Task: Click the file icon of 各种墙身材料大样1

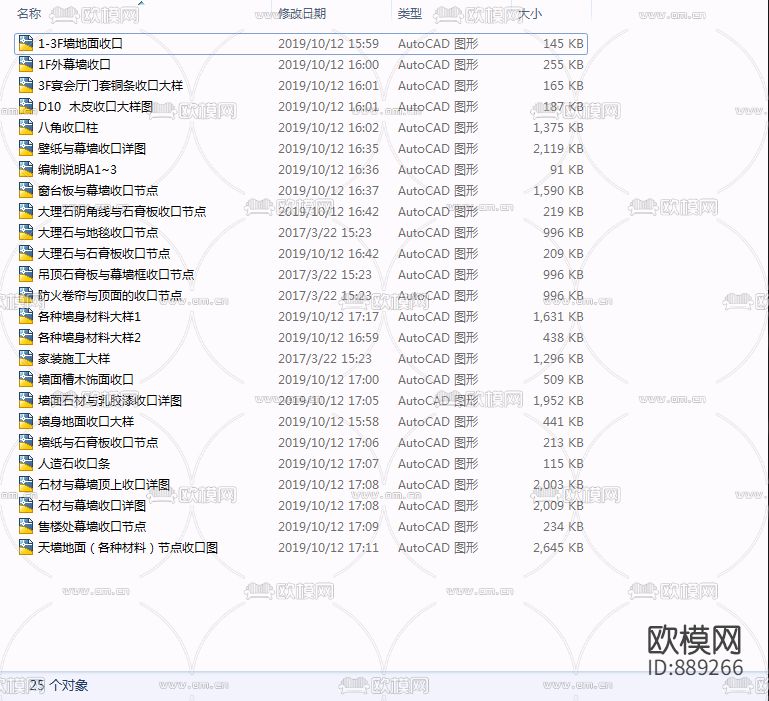Action: click(26, 317)
